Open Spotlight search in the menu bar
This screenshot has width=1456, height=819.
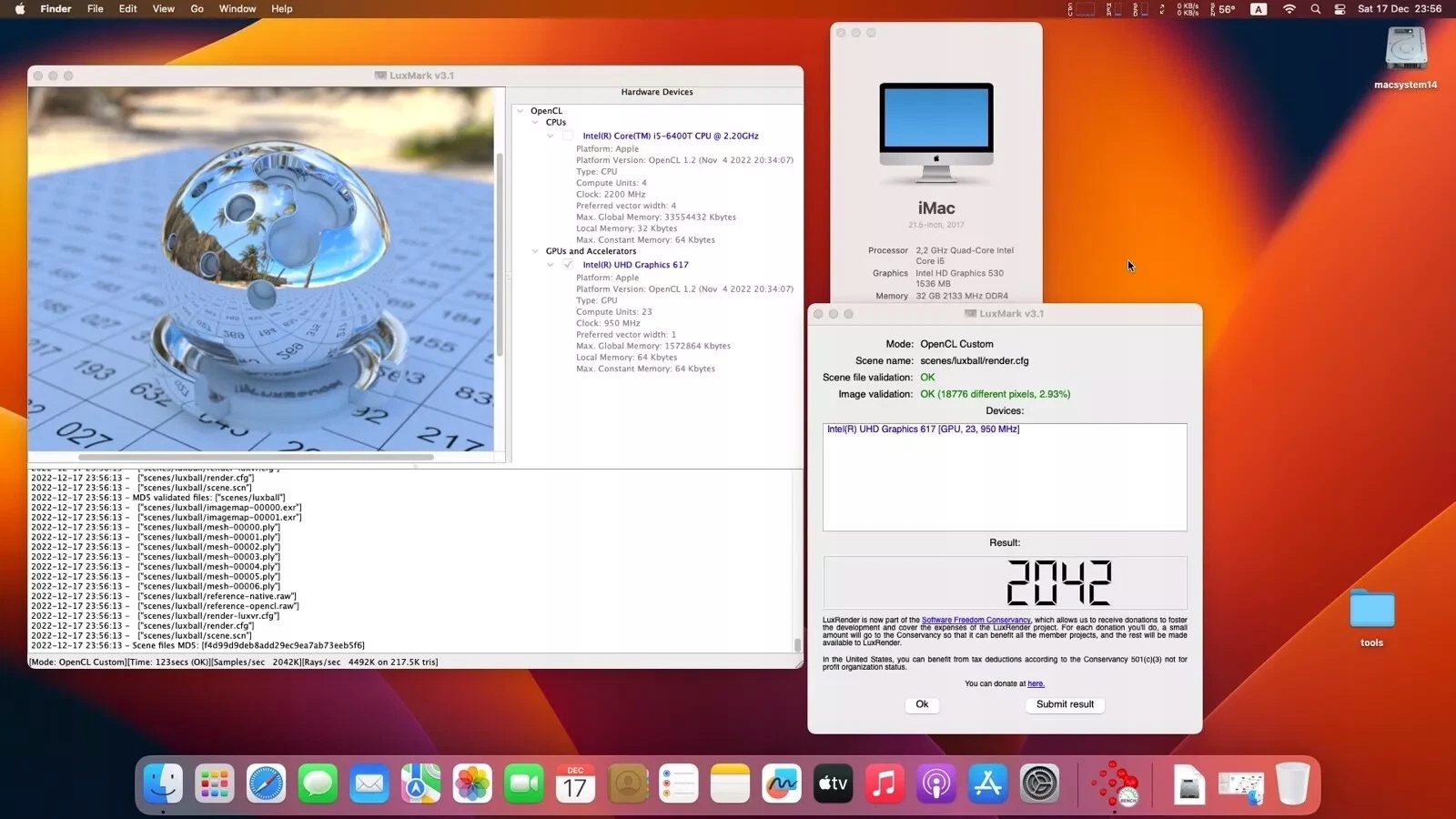tap(1315, 9)
